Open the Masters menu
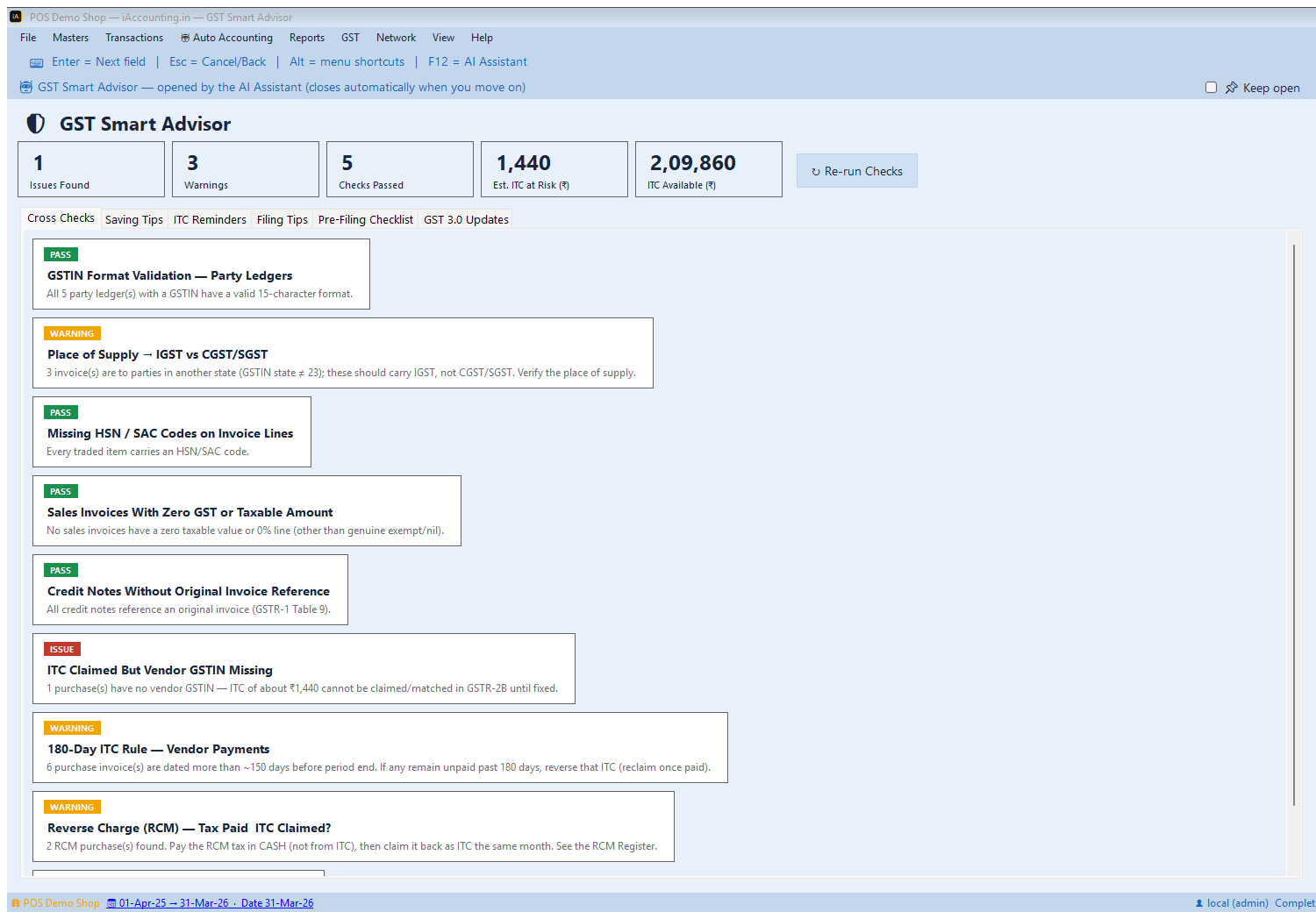The height and width of the screenshot is (919, 1316). 70,38
